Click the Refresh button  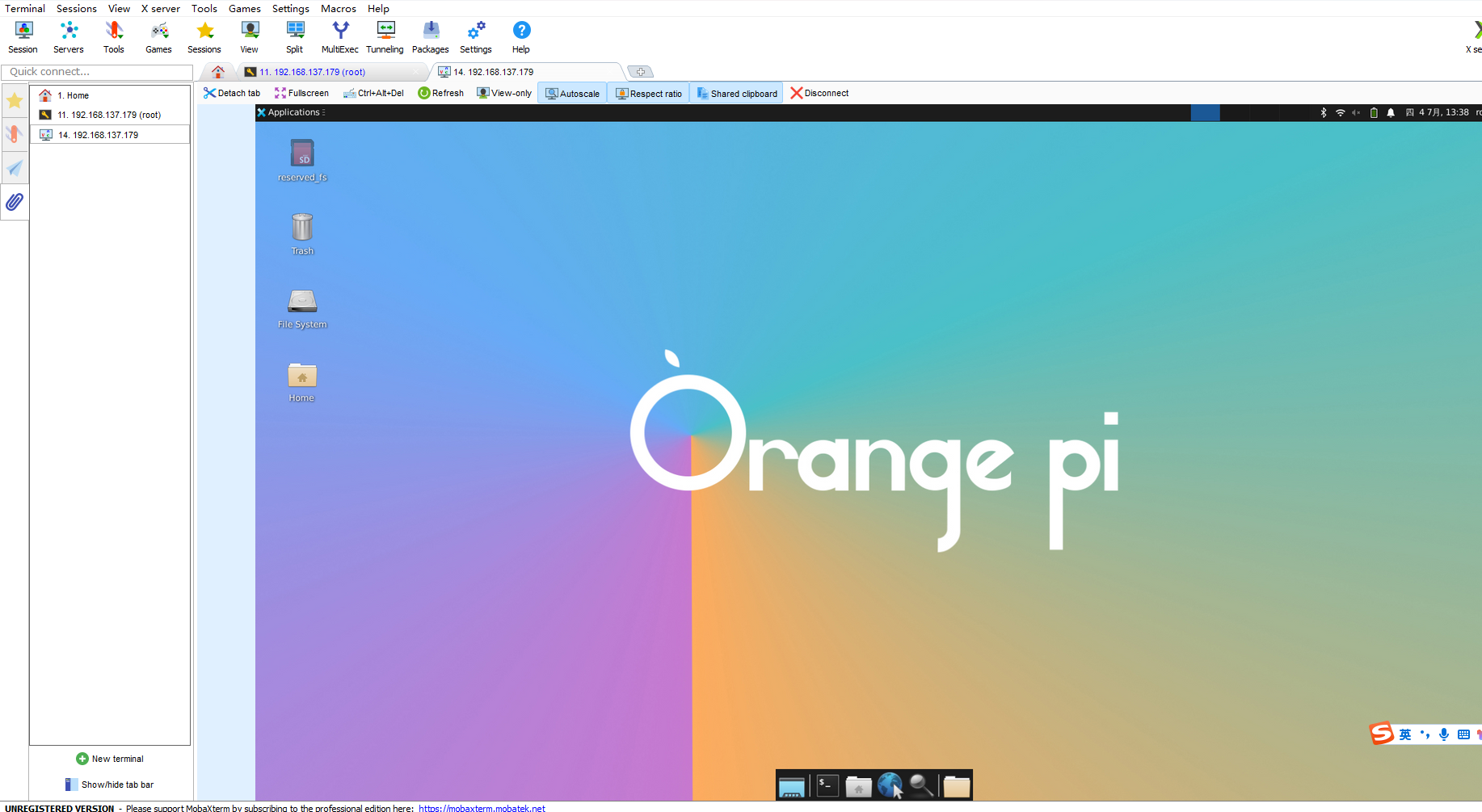point(441,93)
